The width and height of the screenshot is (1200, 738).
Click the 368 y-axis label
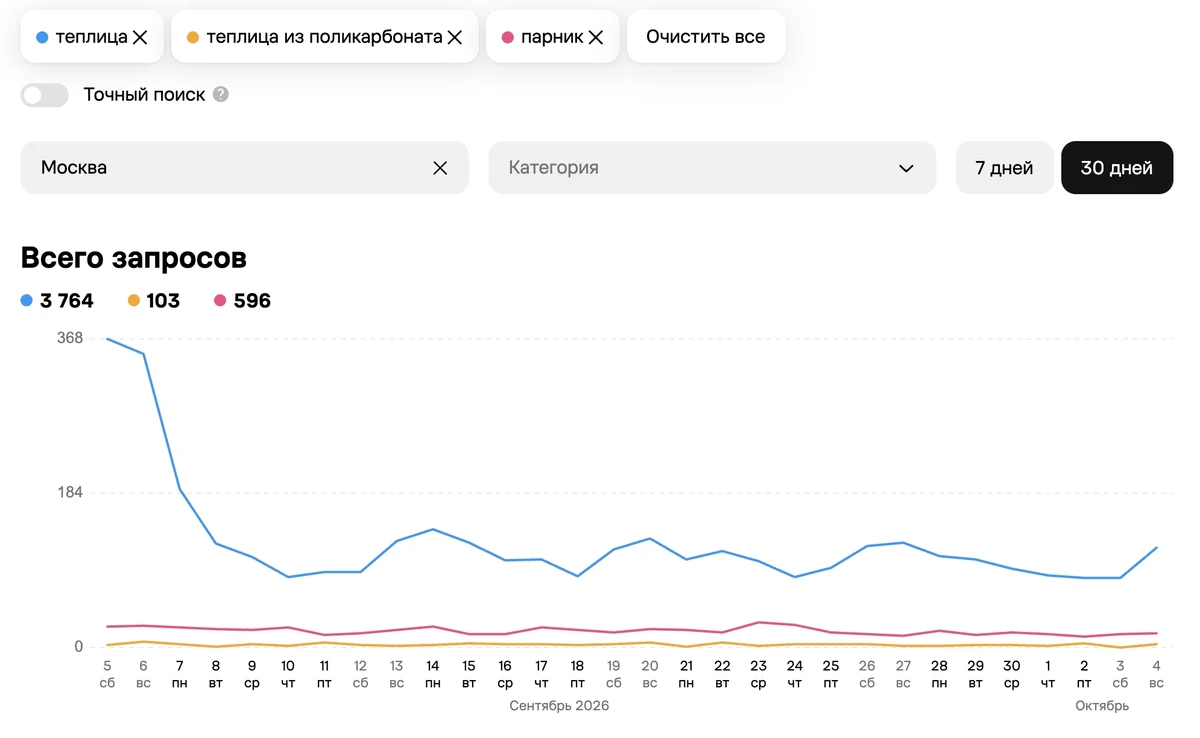click(70, 338)
